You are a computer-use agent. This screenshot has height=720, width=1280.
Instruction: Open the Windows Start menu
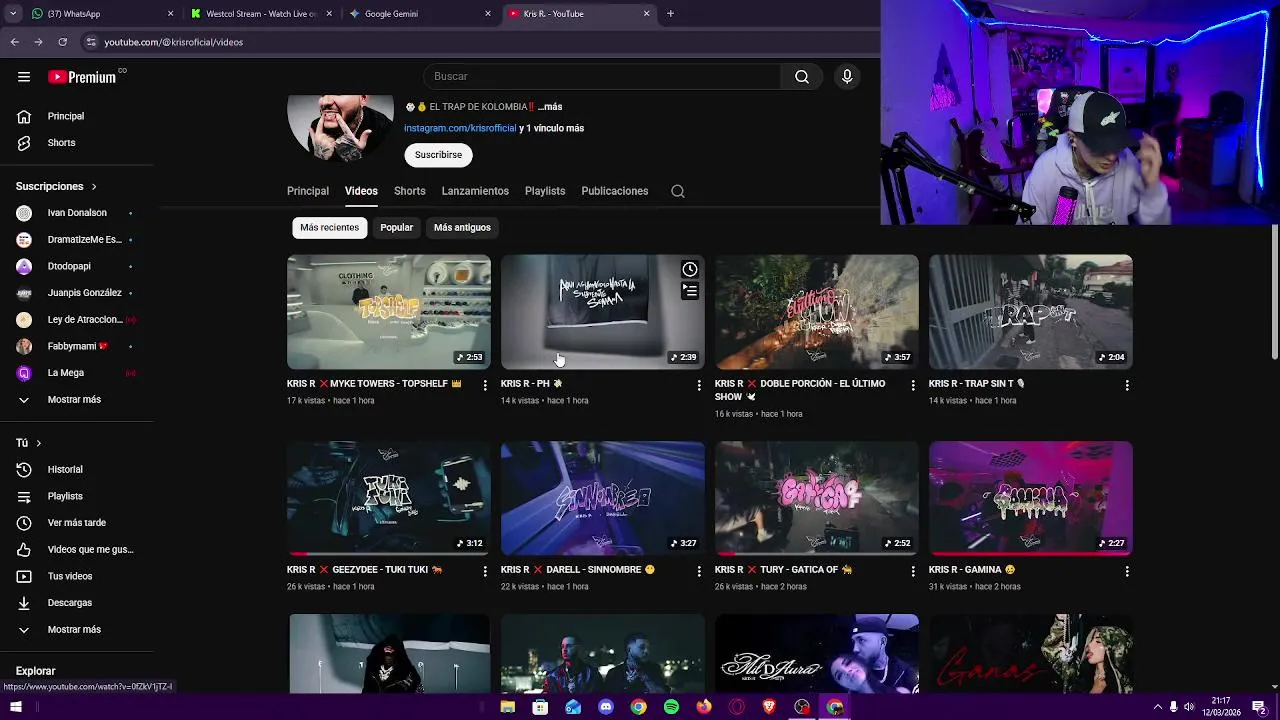point(15,707)
